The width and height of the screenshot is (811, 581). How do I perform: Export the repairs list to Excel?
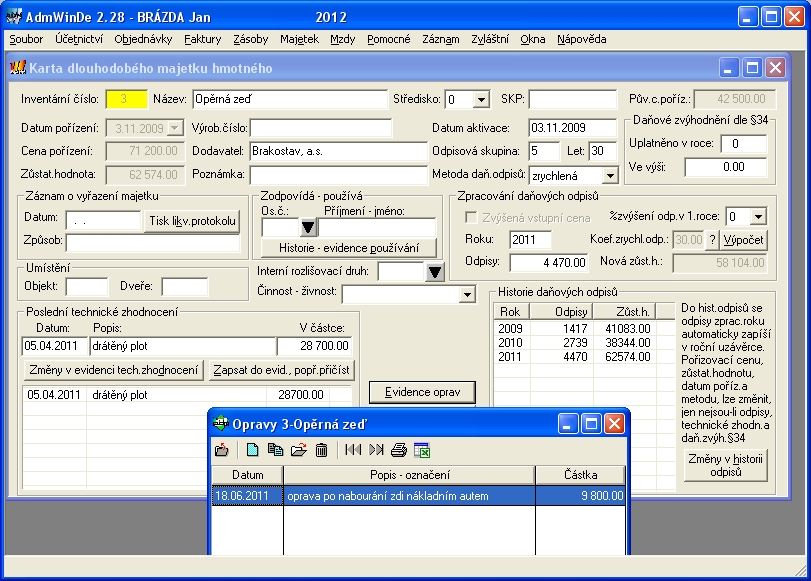click(x=422, y=450)
